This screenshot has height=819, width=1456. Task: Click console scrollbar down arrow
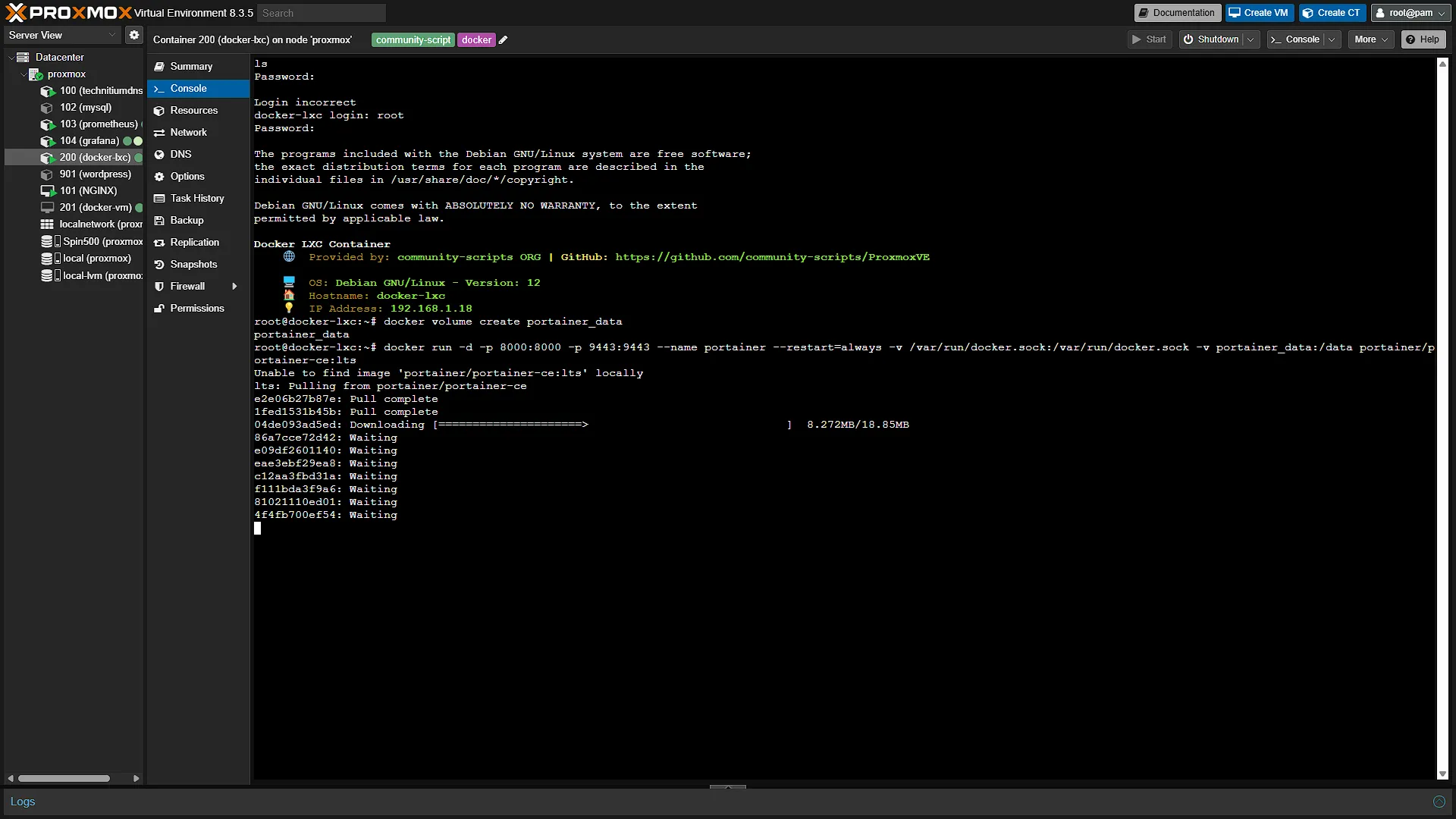point(1442,774)
